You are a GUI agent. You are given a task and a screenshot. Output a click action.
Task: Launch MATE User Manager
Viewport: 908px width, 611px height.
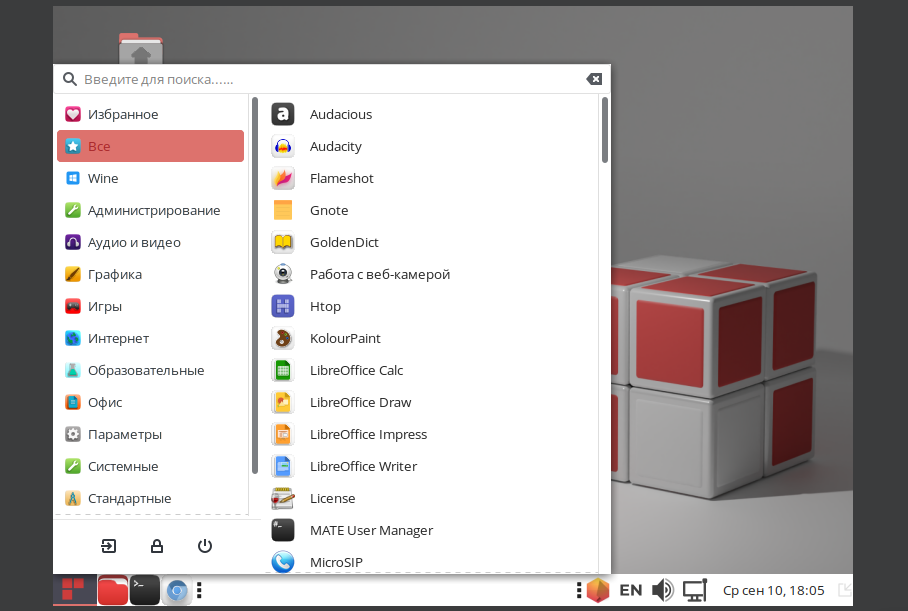431,530
